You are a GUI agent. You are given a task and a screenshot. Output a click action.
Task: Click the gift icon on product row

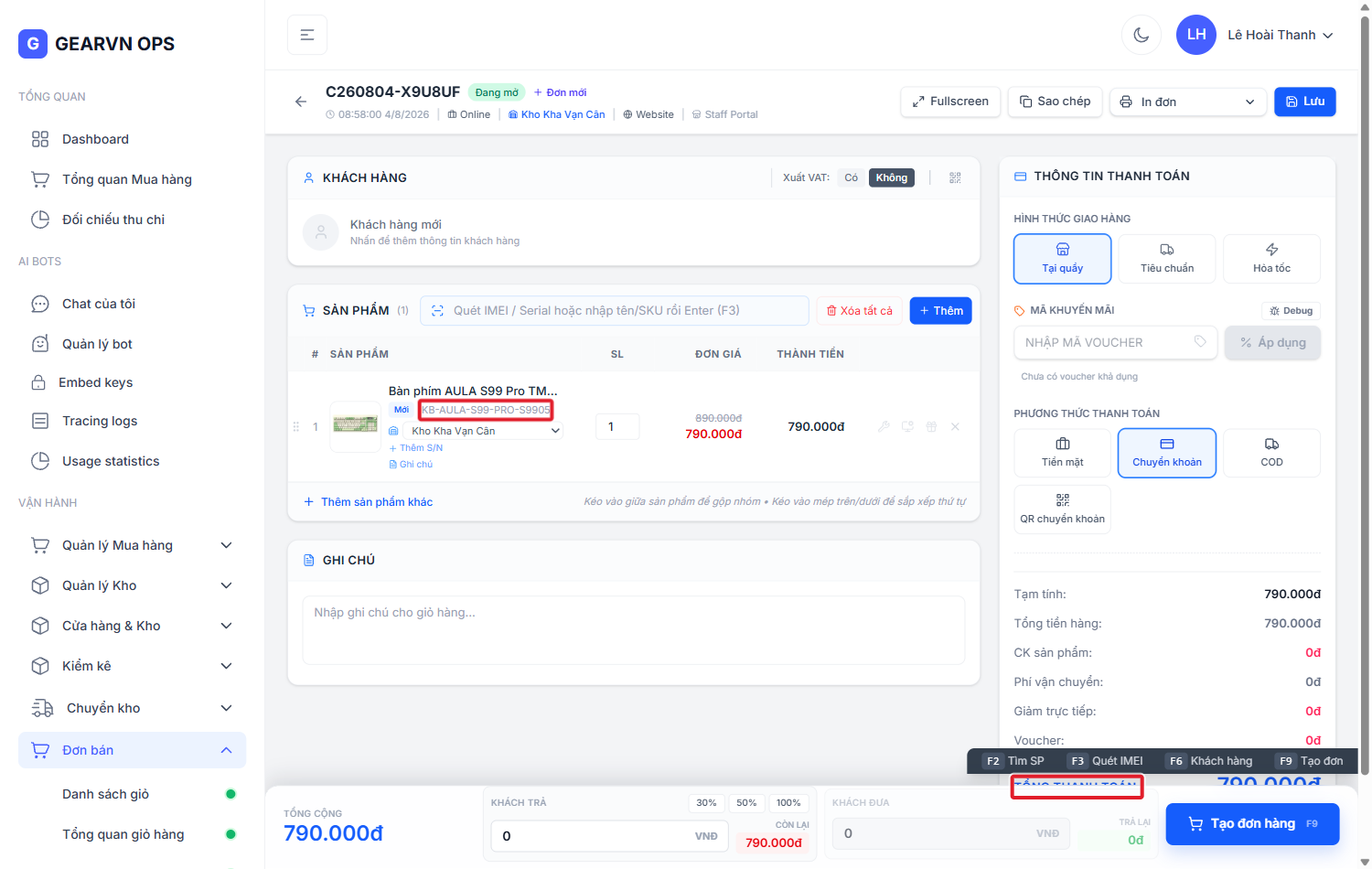(x=931, y=426)
